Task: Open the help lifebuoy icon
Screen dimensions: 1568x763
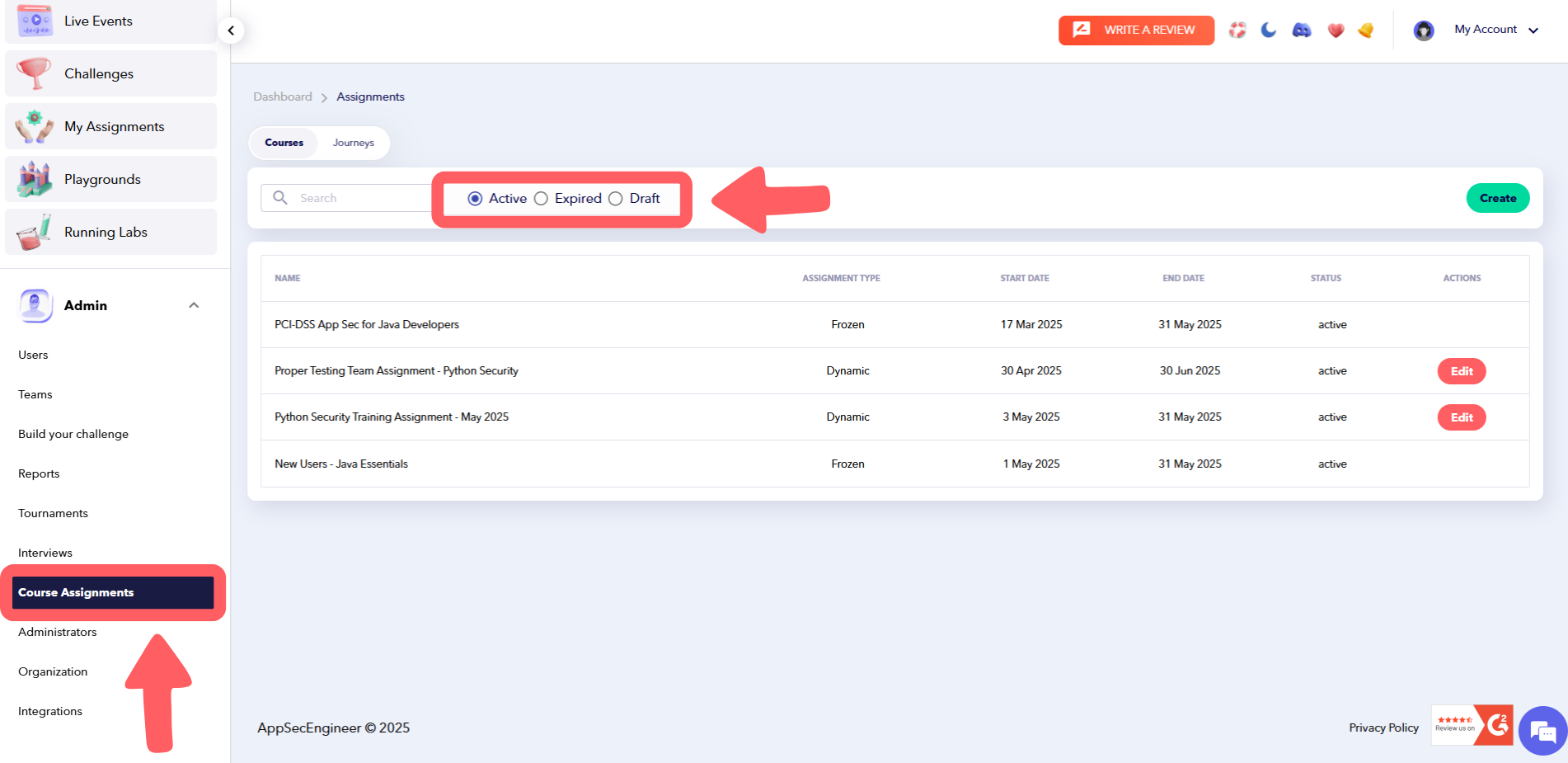Action: (x=1237, y=29)
